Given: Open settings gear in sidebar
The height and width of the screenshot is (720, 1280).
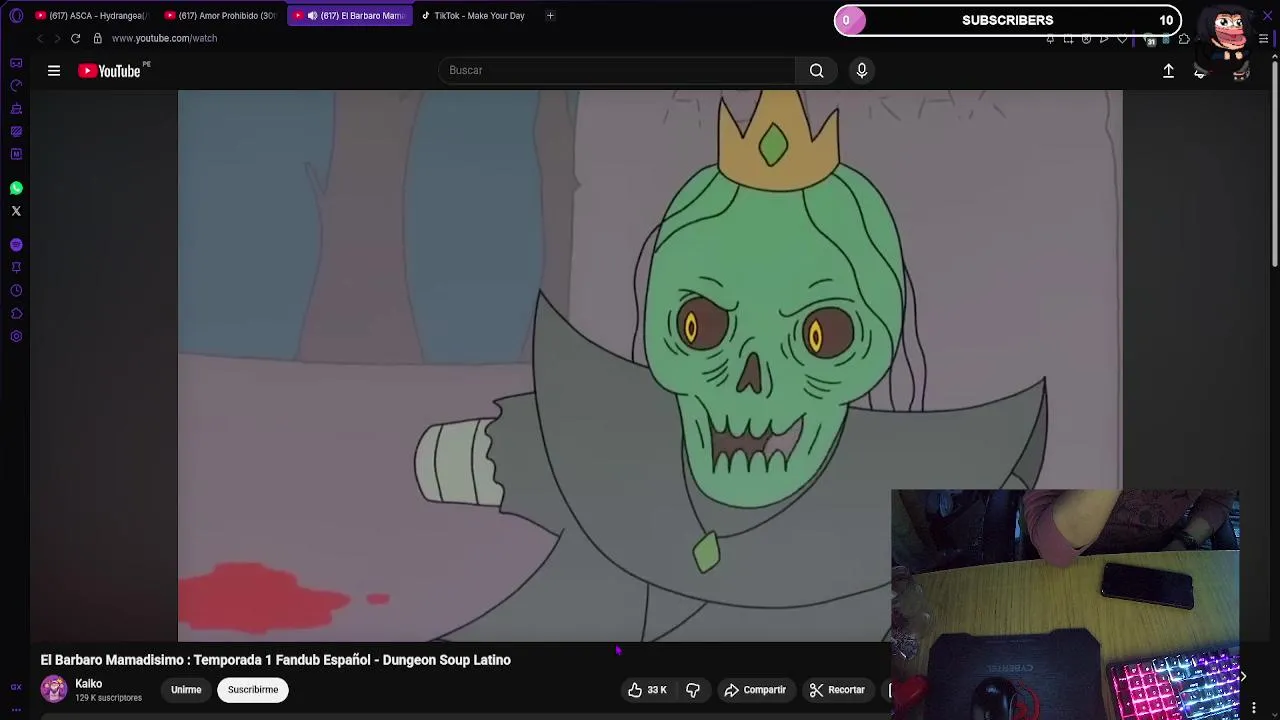Looking at the screenshot, I should pos(16,337).
